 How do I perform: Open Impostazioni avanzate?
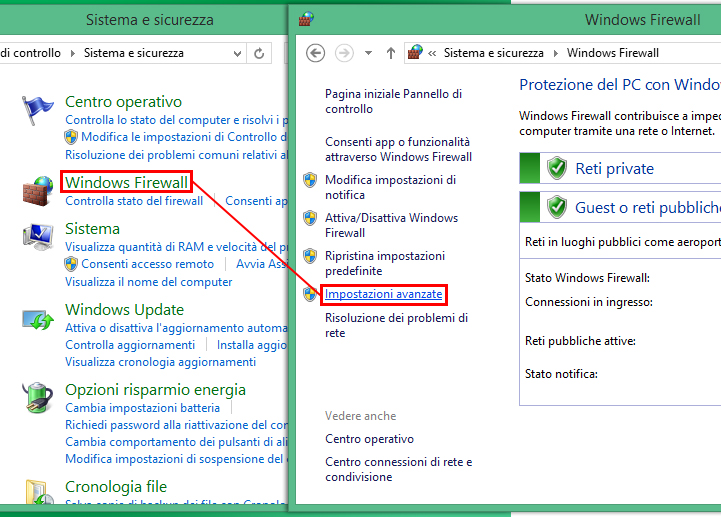pyautogui.click(x=383, y=294)
